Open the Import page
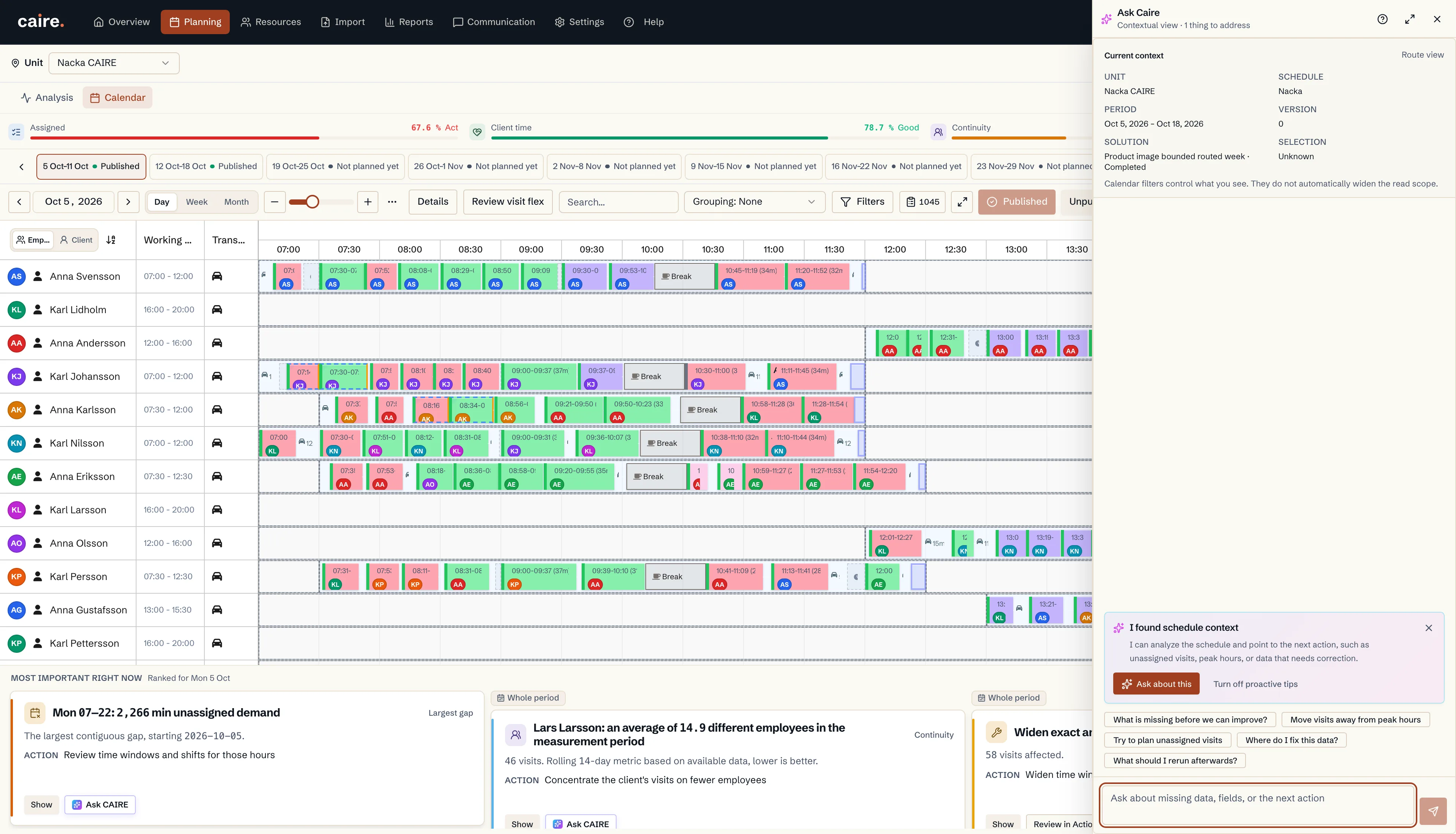Screen dimensions: 1456x834 point(342,22)
